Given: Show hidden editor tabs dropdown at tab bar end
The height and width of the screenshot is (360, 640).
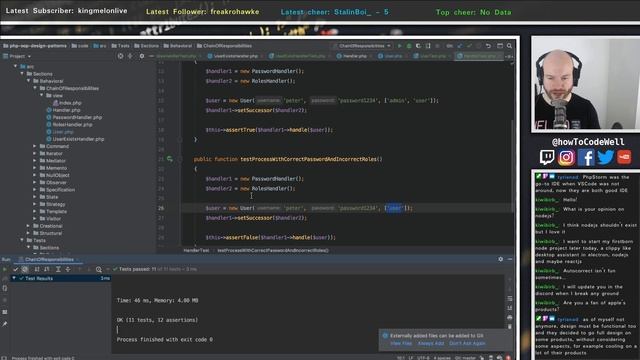Looking at the screenshot, I should point(508,56).
